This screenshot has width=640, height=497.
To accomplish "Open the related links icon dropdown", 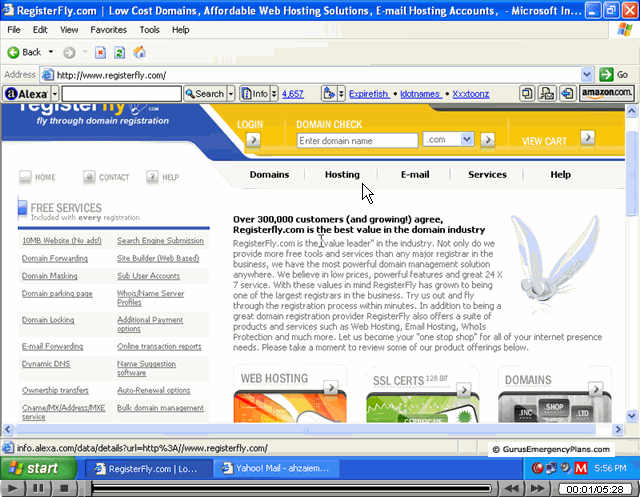I will [x=341, y=94].
